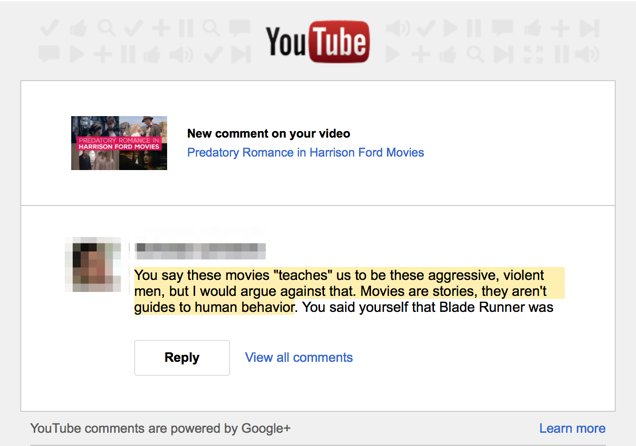Click the New comment on your video heading
The width and height of the screenshot is (636, 446).
[x=269, y=133]
